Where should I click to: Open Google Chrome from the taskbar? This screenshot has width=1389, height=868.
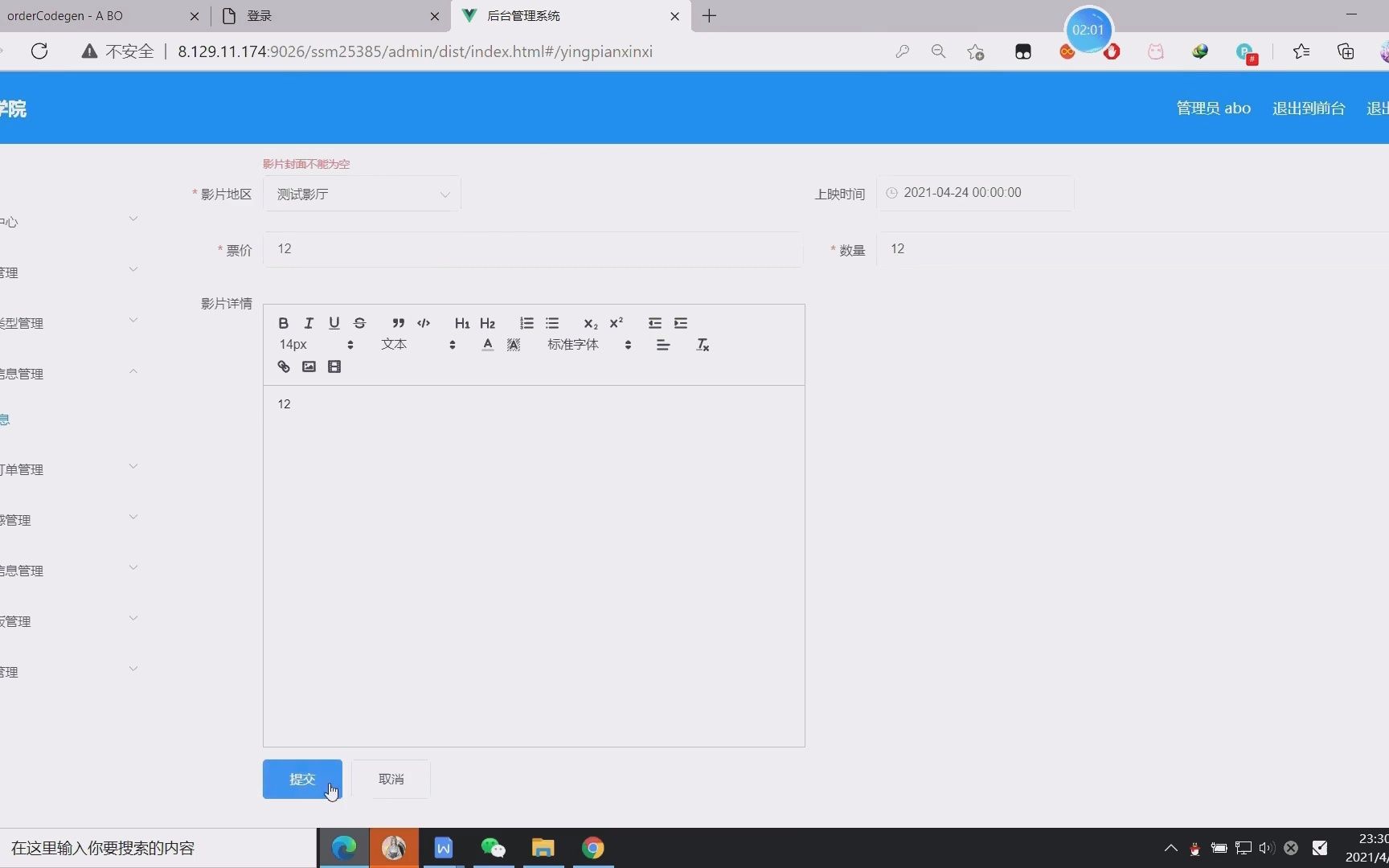pos(593,848)
